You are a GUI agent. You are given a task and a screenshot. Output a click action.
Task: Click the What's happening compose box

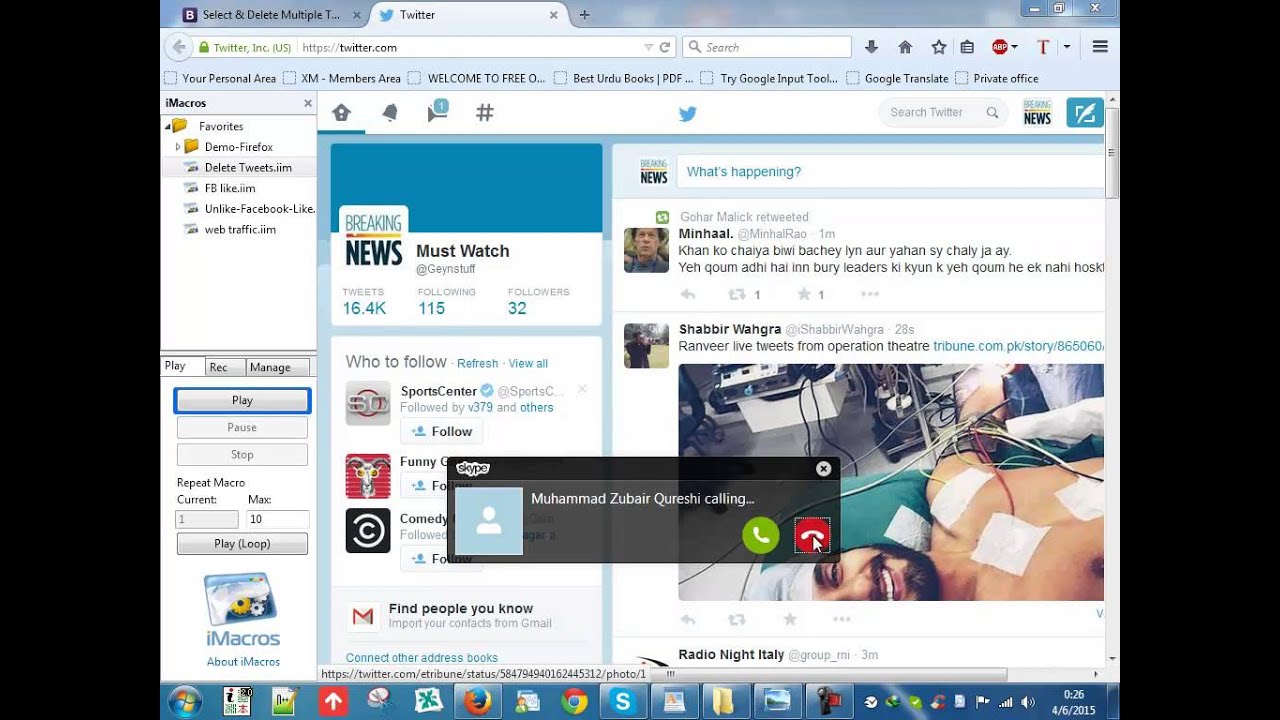890,172
